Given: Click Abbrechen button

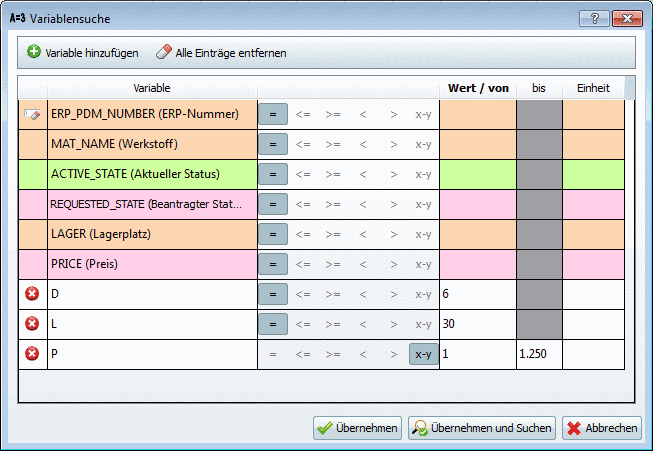Looking at the screenshot, I should (602, 428).
